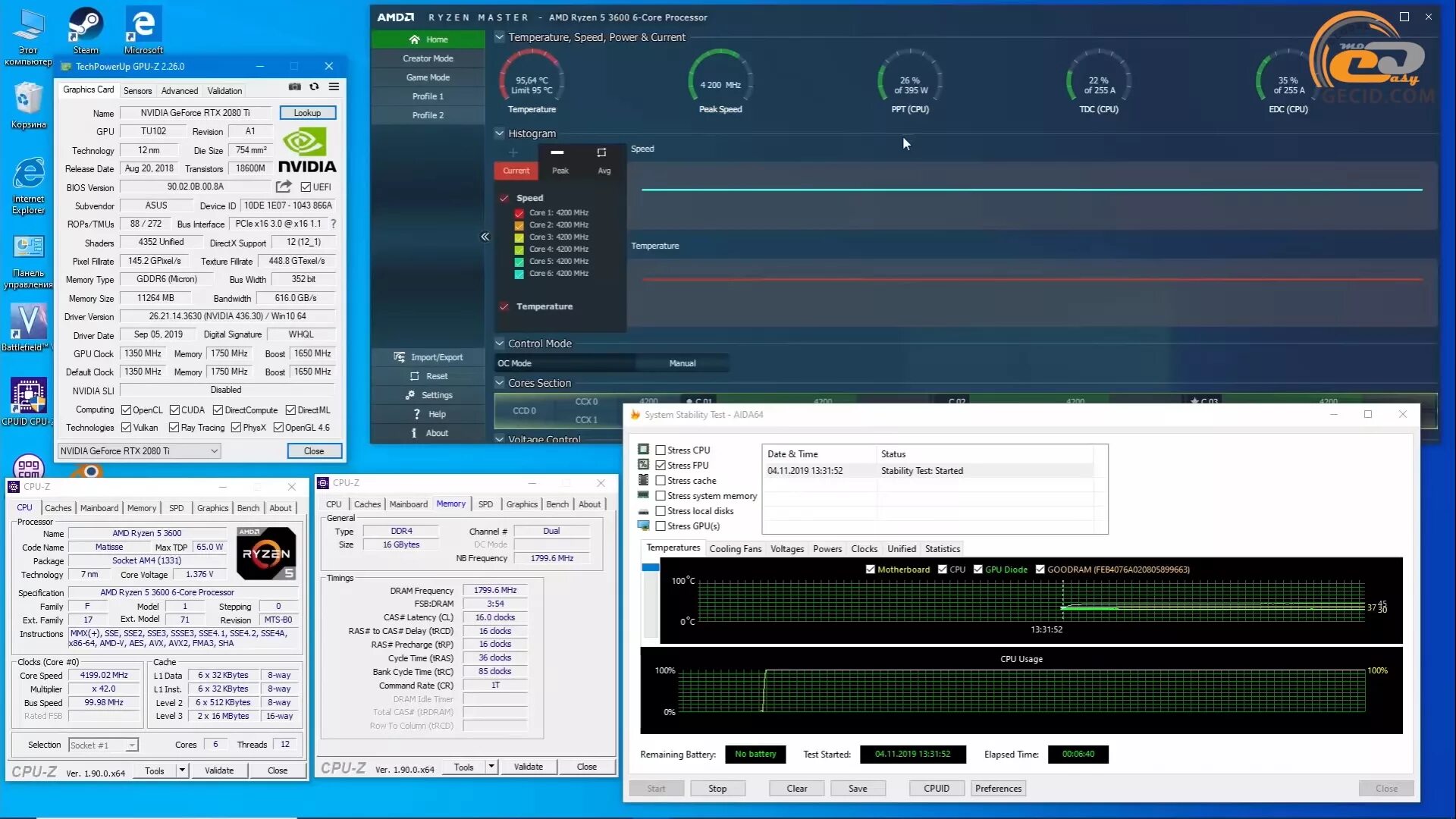Viewport: 1456px width, 819px height.
Task: Click the Lookup button in GPU-Z
Action: 307,113
